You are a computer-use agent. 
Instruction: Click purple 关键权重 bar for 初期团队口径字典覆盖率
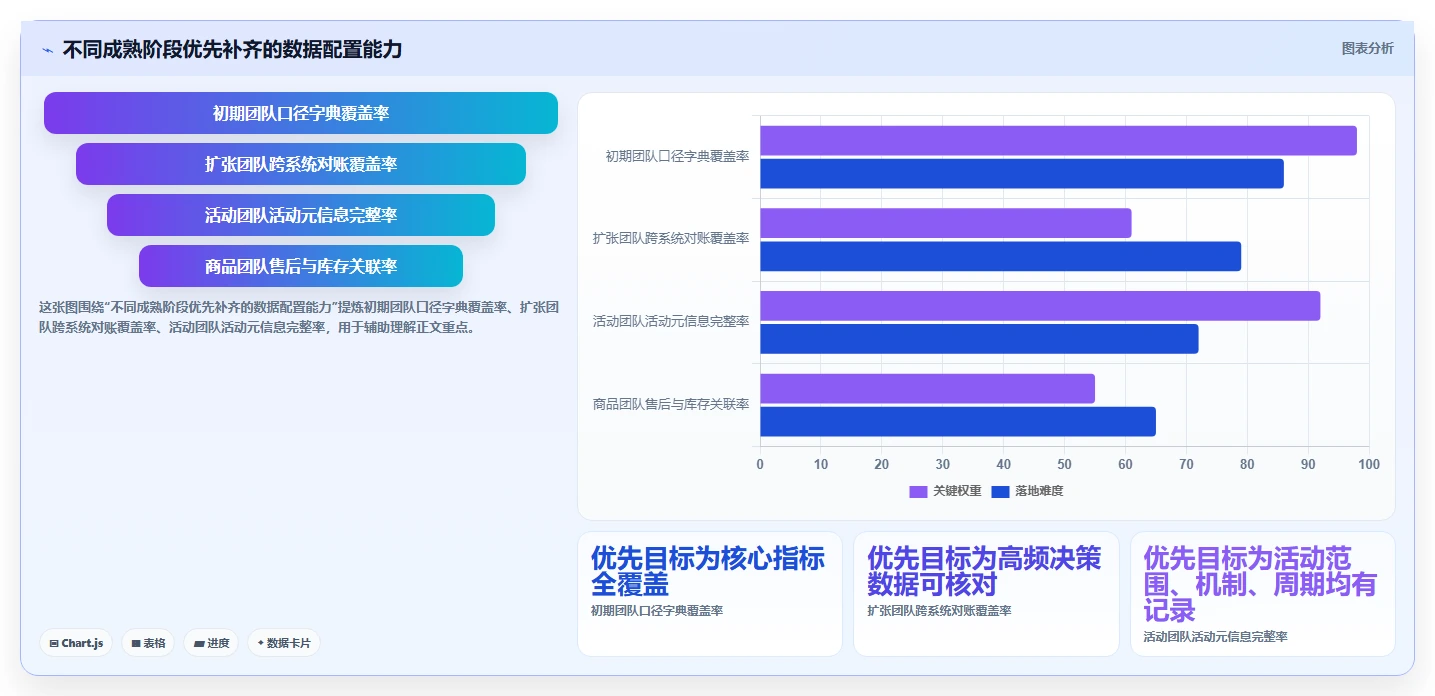coord(1058,141)
